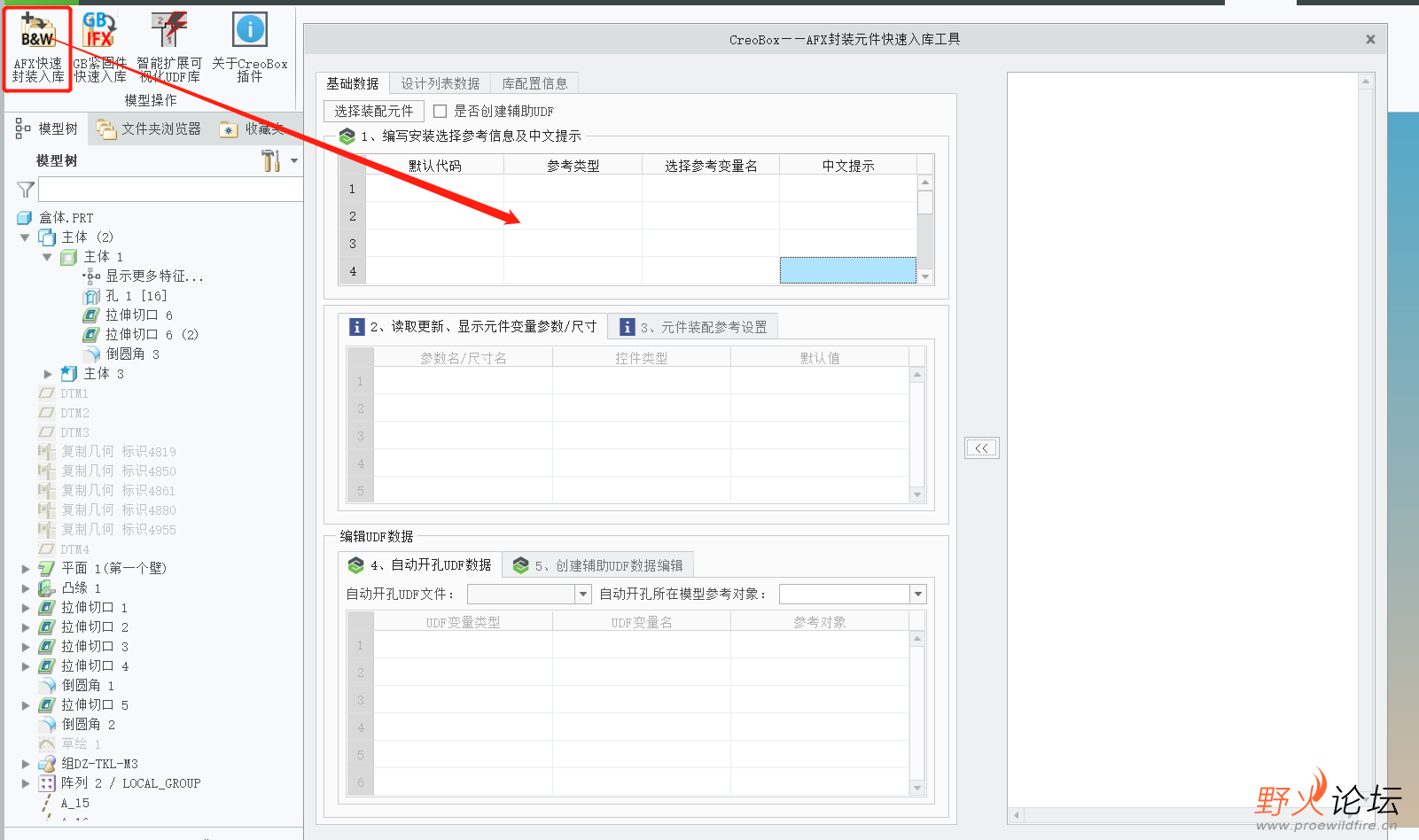
Task: Expand 组DZ-TKL-M3 node
Action: point(26,764)
